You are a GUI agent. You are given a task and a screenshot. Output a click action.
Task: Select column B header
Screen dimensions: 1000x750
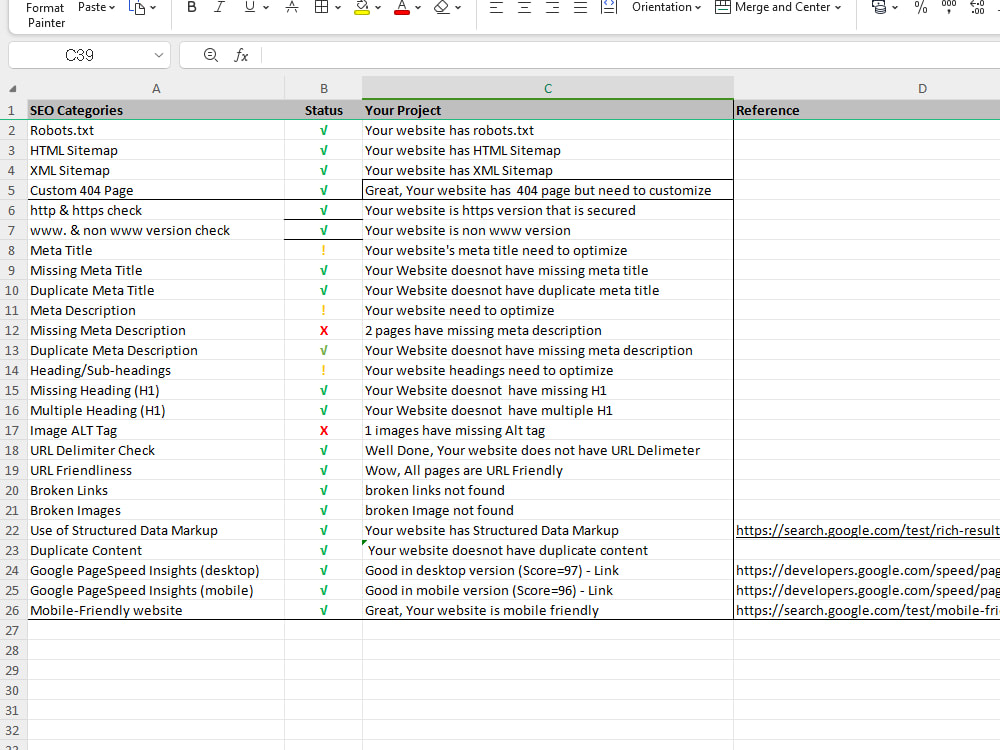(323, 89)
